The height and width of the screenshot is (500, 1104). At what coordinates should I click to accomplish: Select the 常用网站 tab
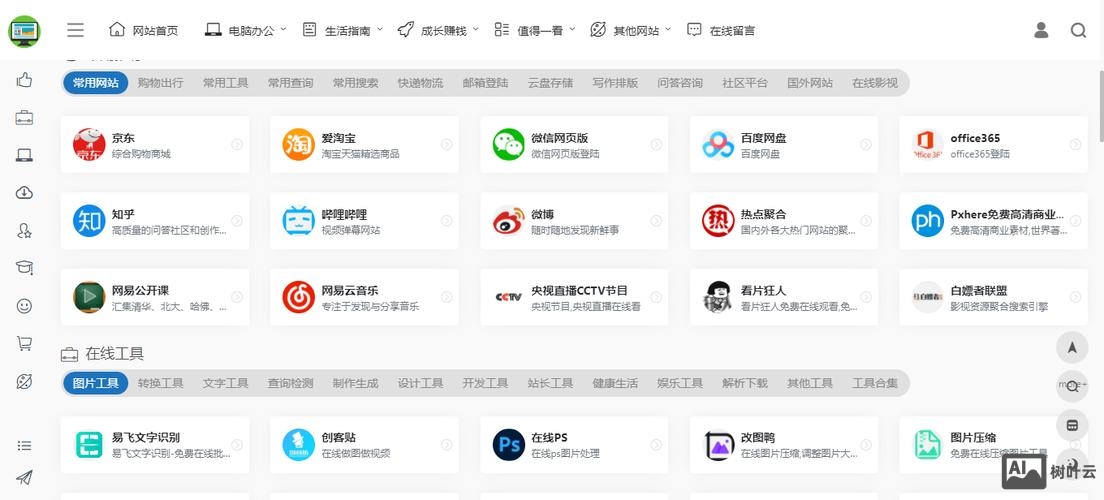pos(96,82)
